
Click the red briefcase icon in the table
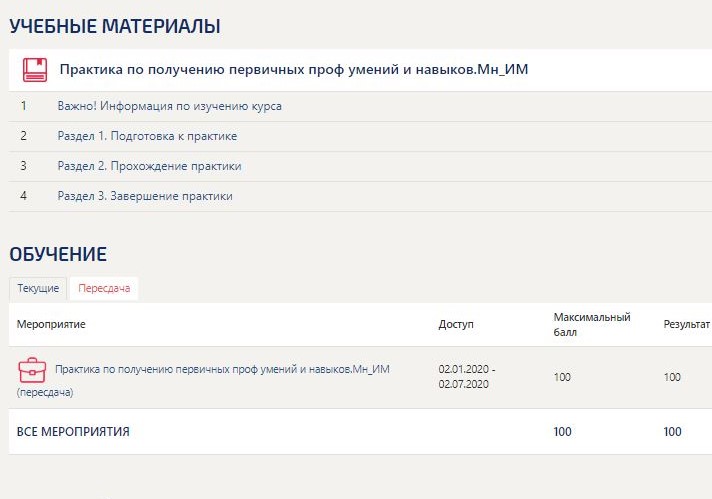tap(32, 371)
